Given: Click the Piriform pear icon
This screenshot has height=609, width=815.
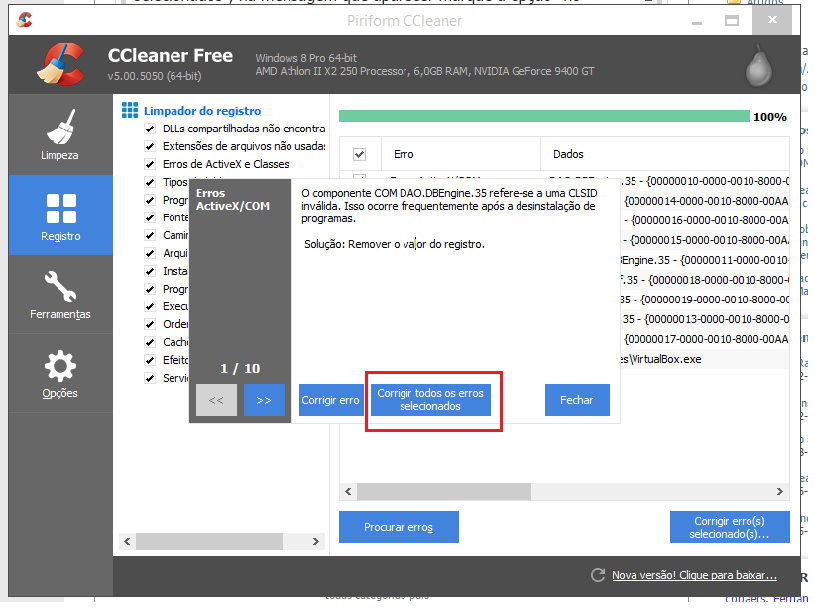Looking at the screenshot, I should coord(759,67).
